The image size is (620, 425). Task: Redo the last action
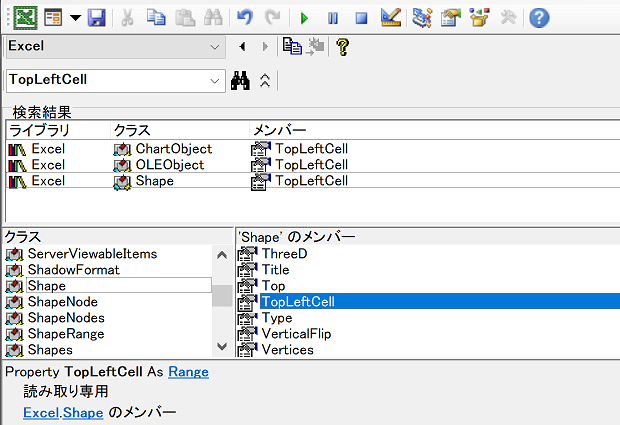273,18
